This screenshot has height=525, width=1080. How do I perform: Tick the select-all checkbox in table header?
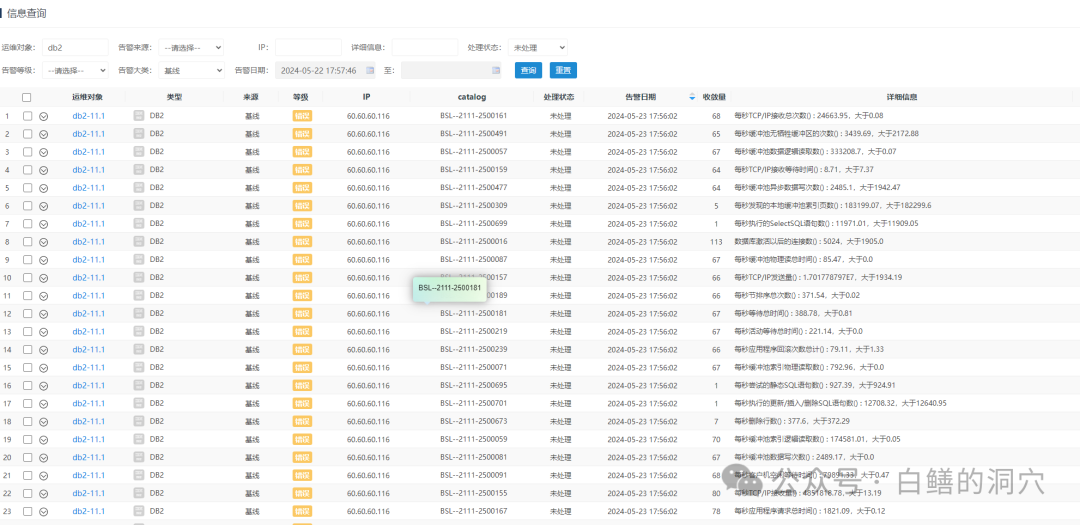click(x=27, y=98)
